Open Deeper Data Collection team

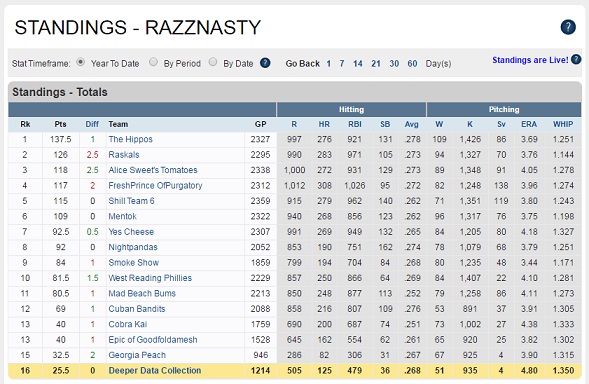pyautogui.click(x=155, y=370)
